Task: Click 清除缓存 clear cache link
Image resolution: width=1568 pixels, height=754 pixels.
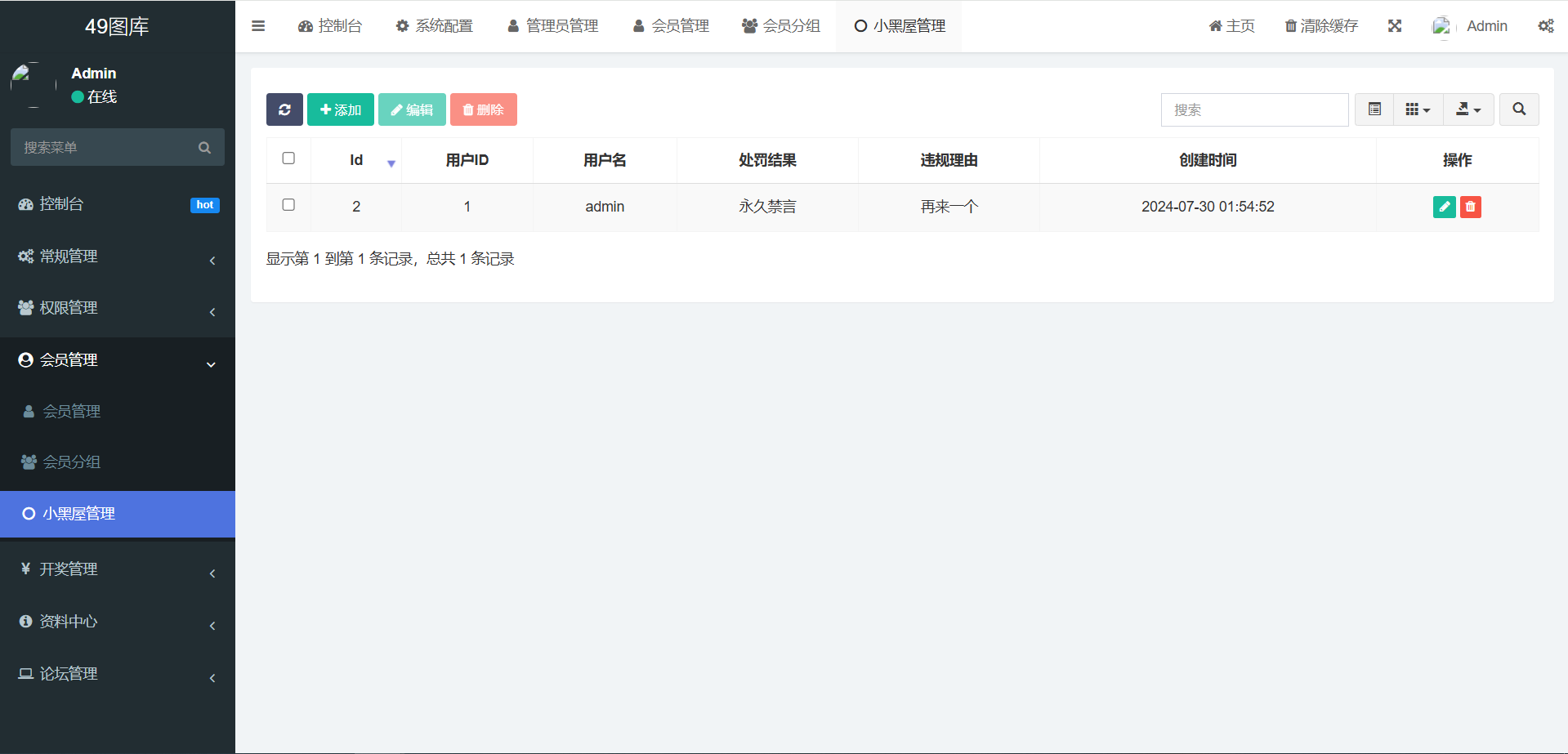Action: pyautogui.click(x=1321, y=26)
